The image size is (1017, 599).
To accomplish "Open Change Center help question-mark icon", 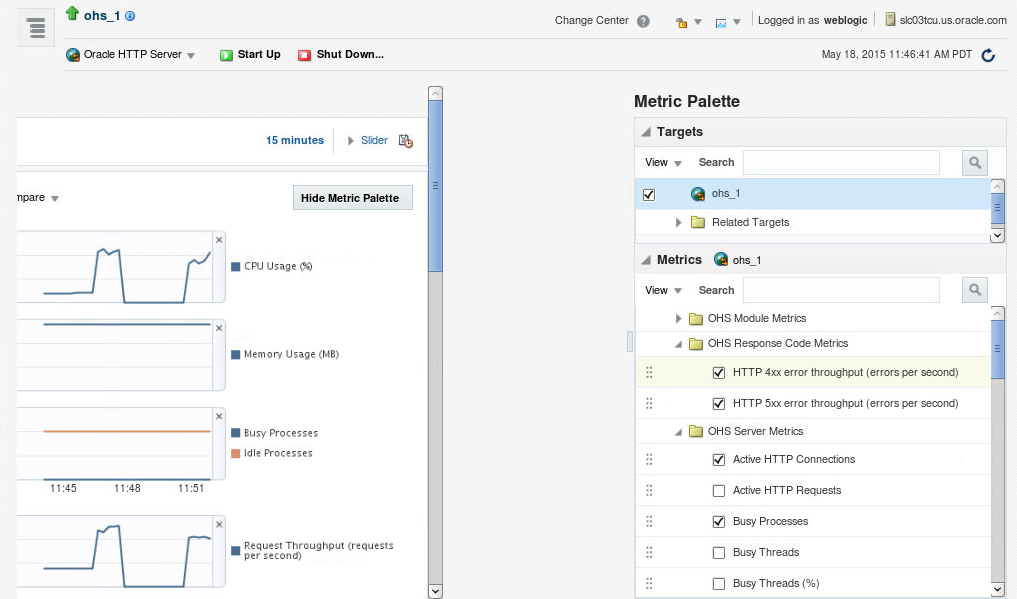I will [x=643, y=21].
